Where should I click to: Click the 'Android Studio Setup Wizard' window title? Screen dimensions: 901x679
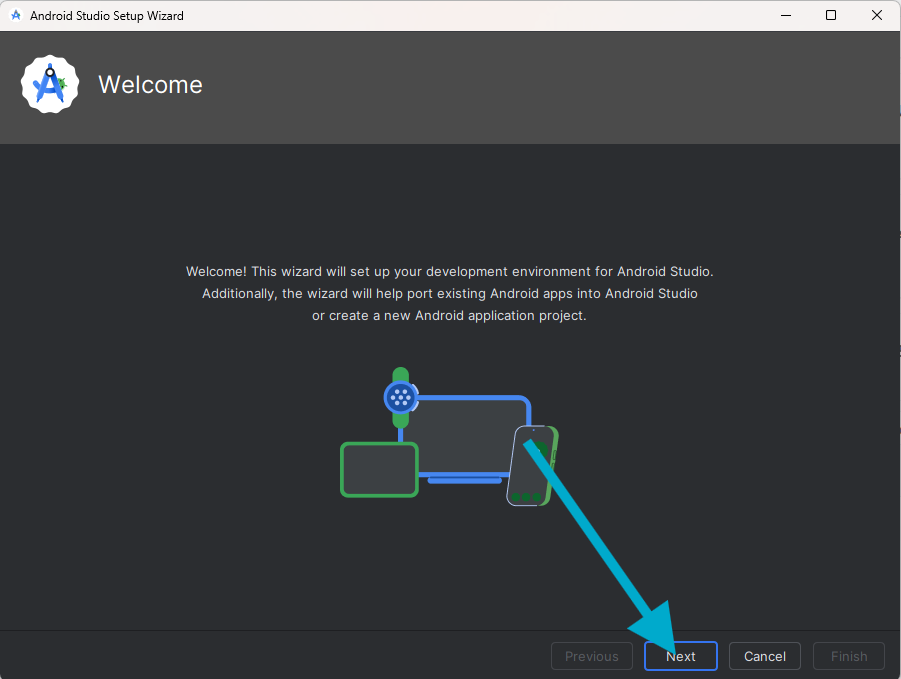[x=107, y=16]
